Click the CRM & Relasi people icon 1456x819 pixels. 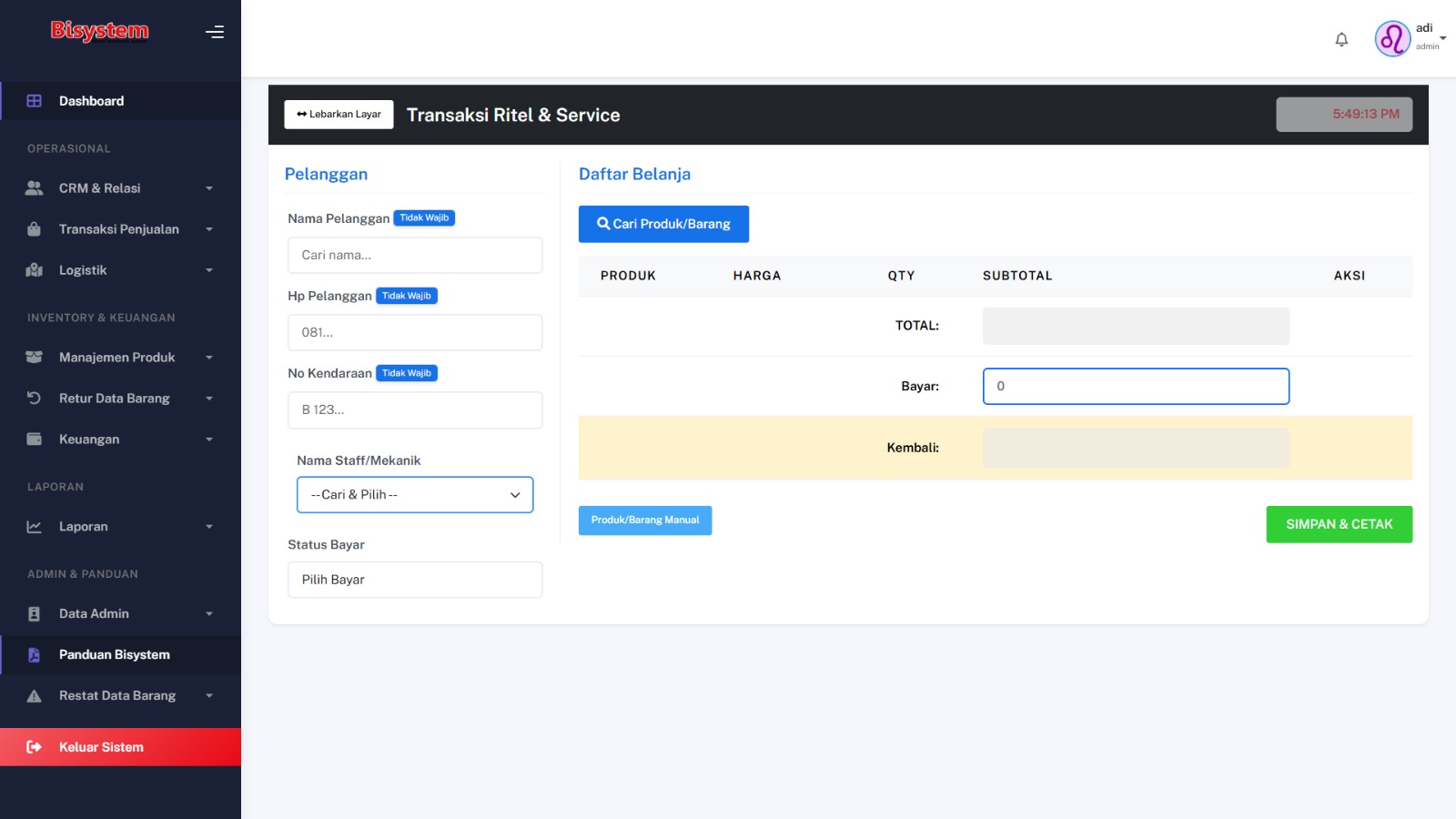[35, 188]
